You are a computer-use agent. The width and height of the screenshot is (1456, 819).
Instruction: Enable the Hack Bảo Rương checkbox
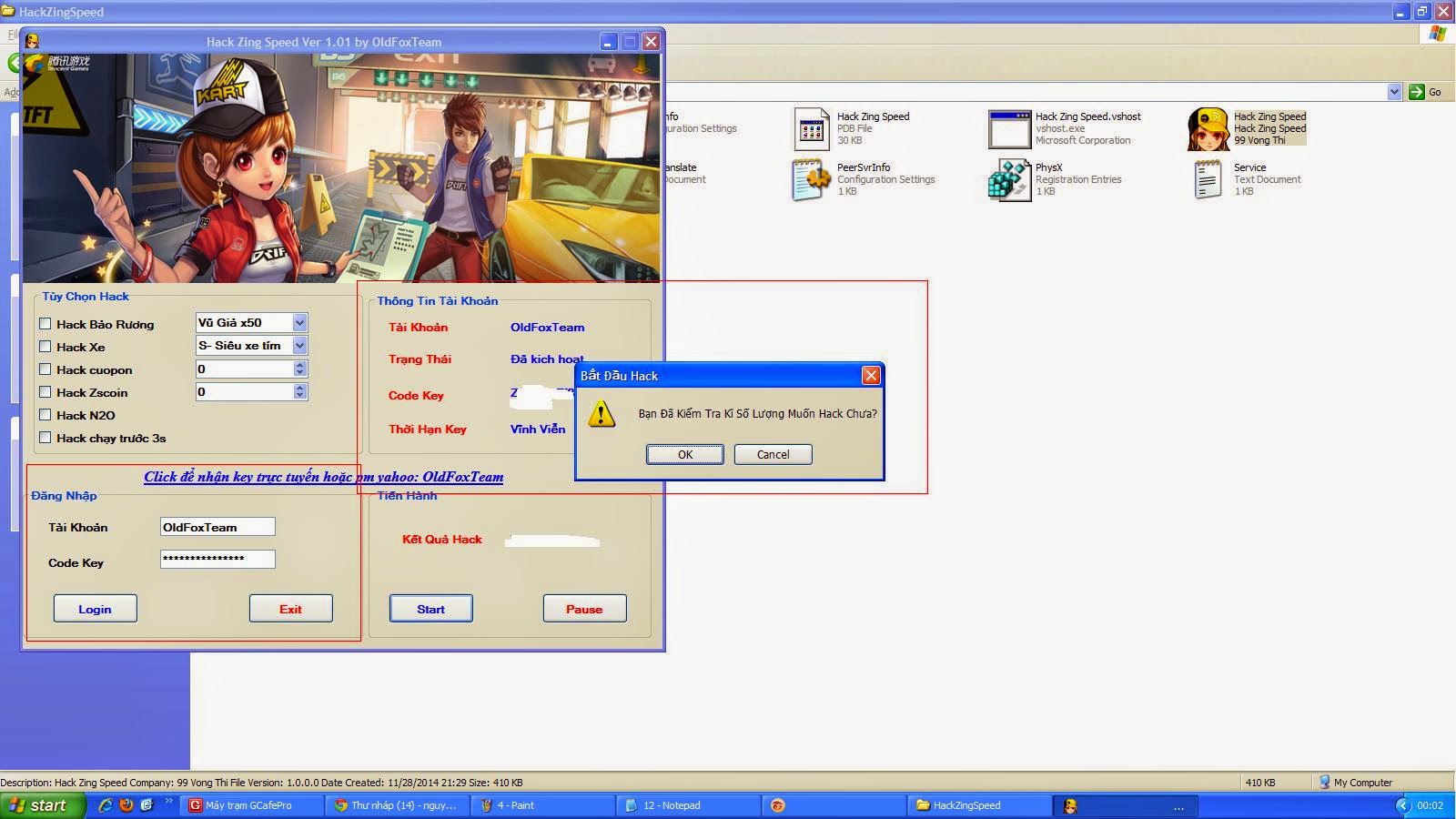click(45, 324)
